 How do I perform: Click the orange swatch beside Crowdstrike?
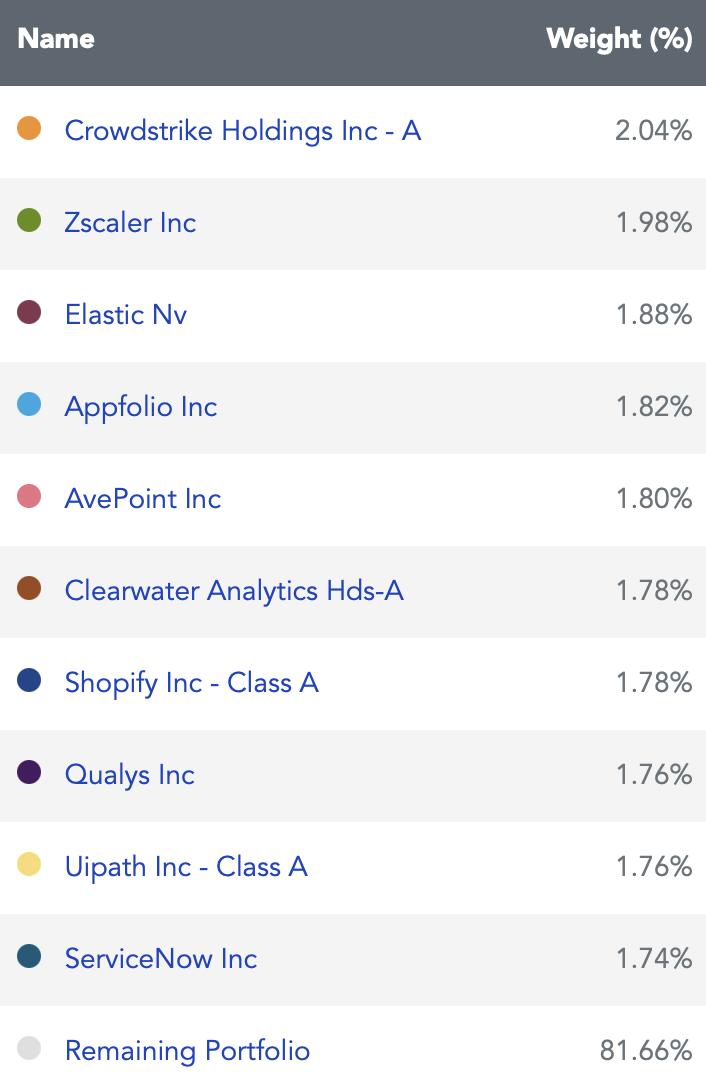(29, 128)
